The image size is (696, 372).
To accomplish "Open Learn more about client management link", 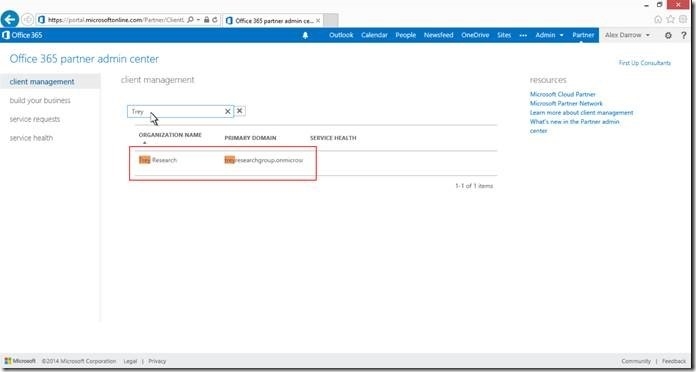I will (x=581, y=113).
